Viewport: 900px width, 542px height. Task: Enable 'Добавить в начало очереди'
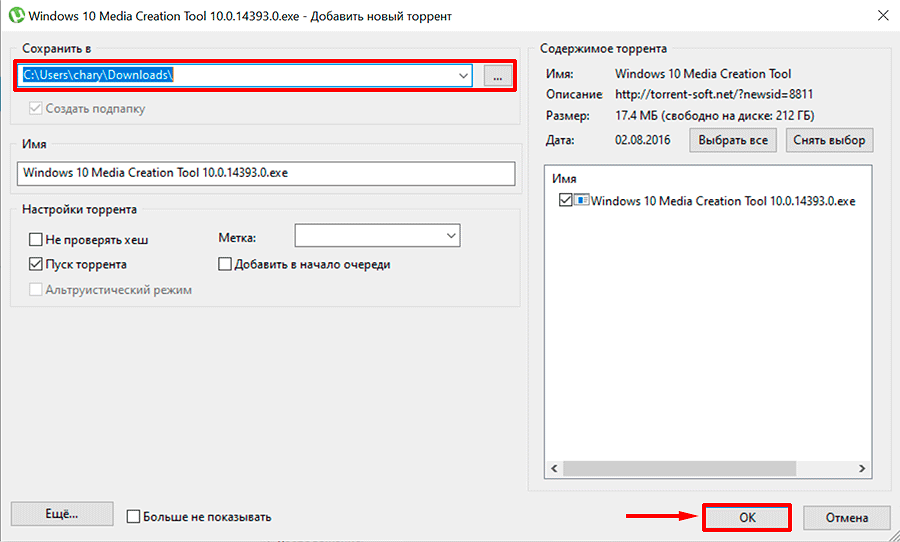click(225, 264)
